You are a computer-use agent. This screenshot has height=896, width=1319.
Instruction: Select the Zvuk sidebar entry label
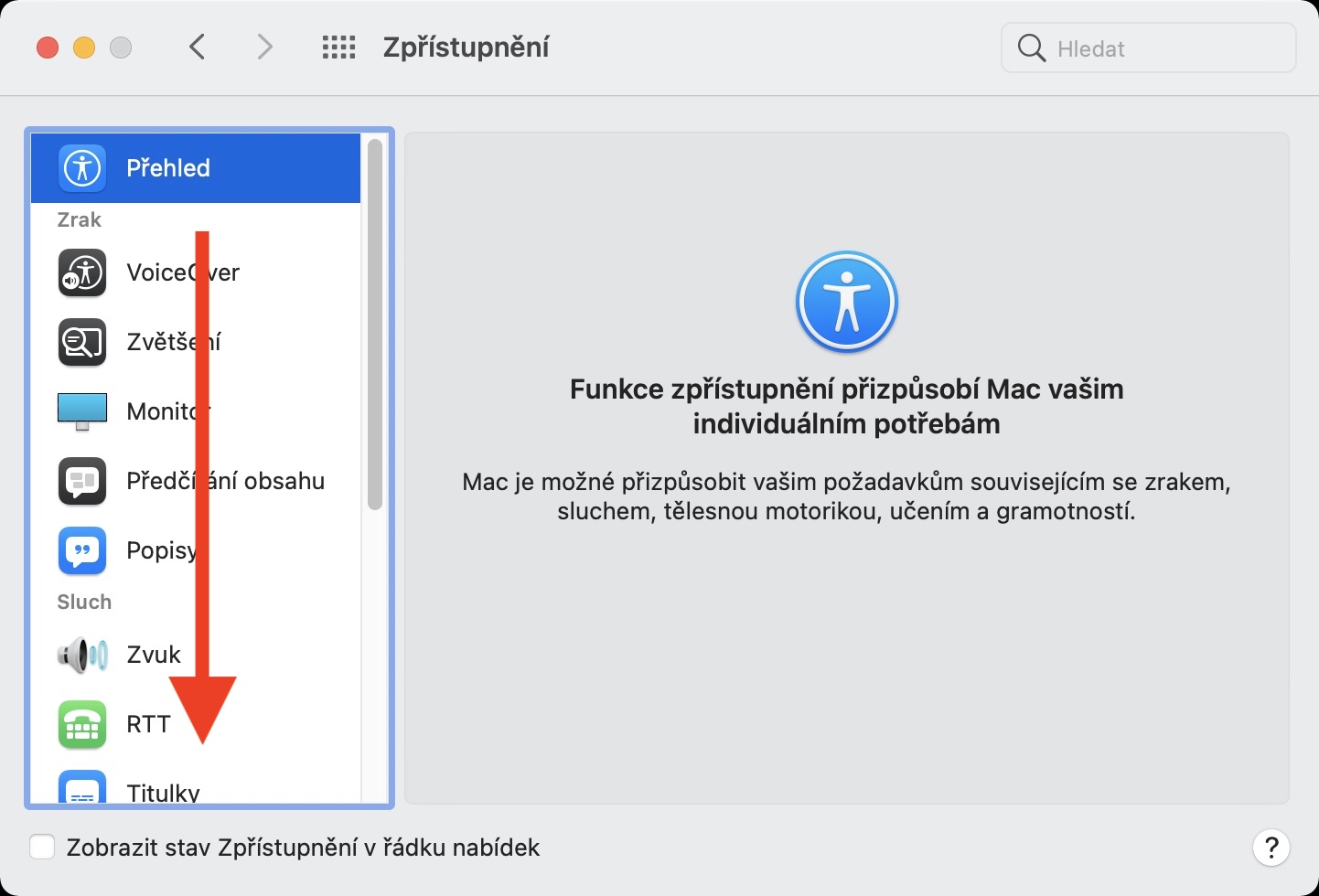154,655
